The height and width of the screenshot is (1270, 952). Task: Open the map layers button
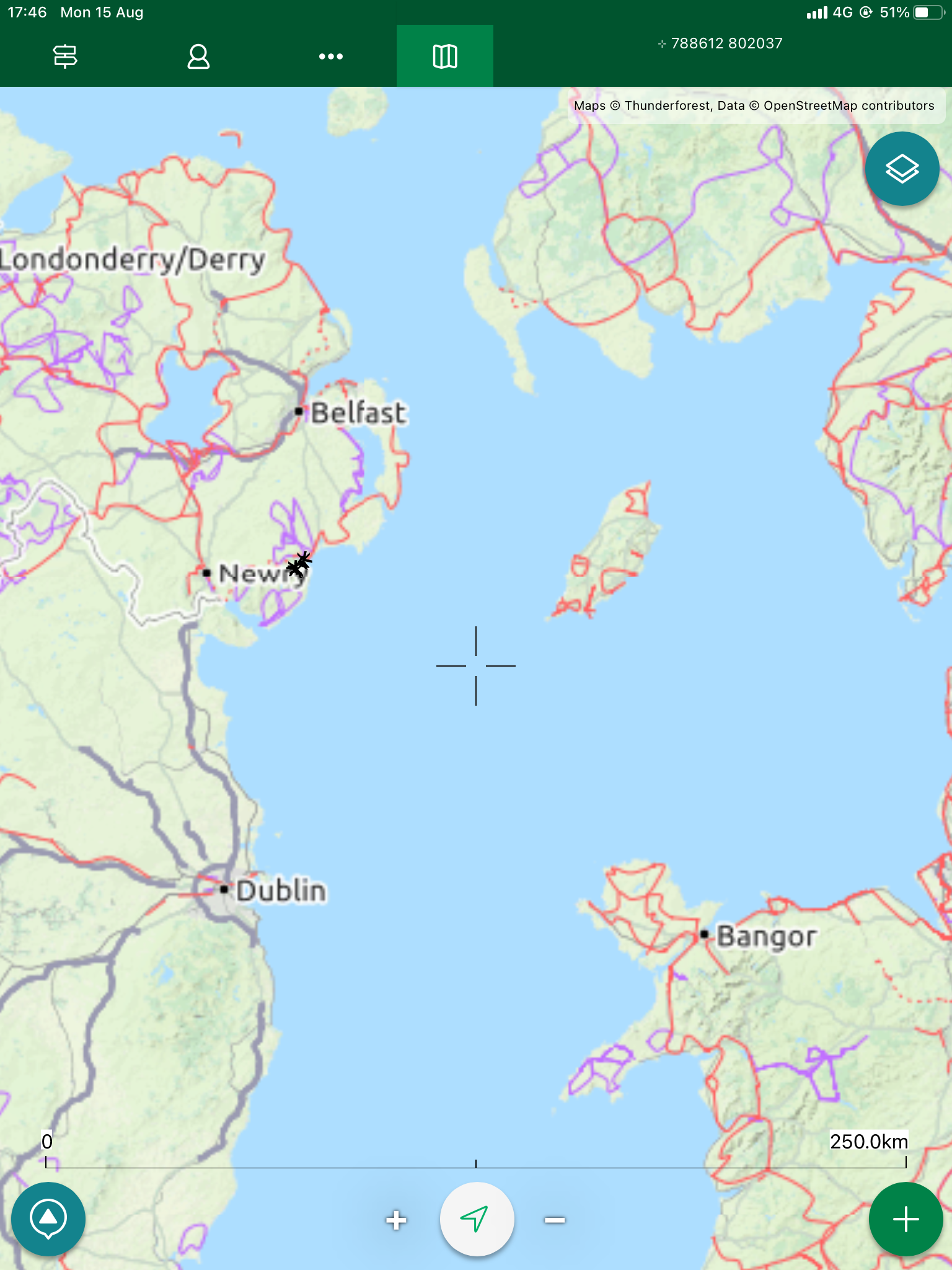(x=902, y=169)
